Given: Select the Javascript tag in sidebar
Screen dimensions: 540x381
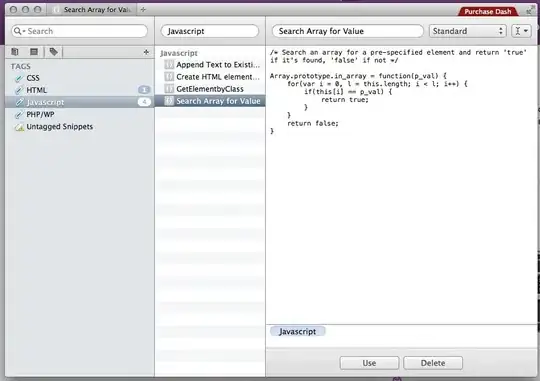Looking at the screenshot, I should point(80,102).
